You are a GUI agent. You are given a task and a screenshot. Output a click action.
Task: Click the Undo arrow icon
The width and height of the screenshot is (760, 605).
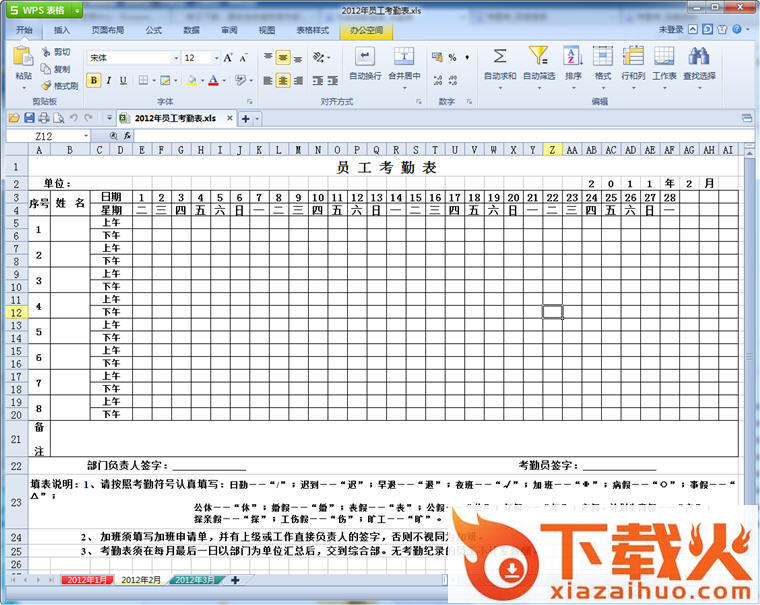[x=74, y=118]
